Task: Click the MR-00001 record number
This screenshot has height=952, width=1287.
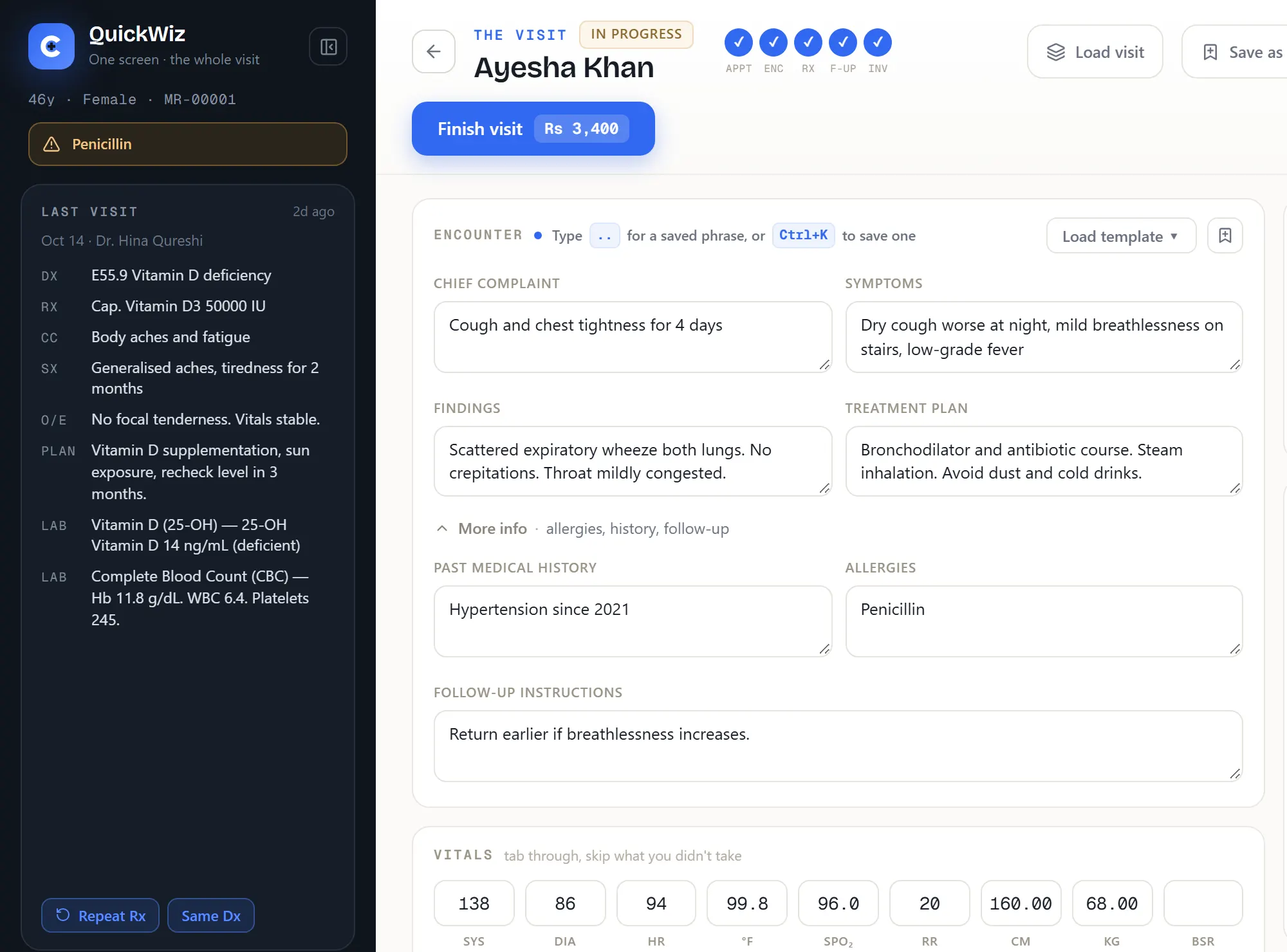Action: pyautogui.click(x=200, y=100)
